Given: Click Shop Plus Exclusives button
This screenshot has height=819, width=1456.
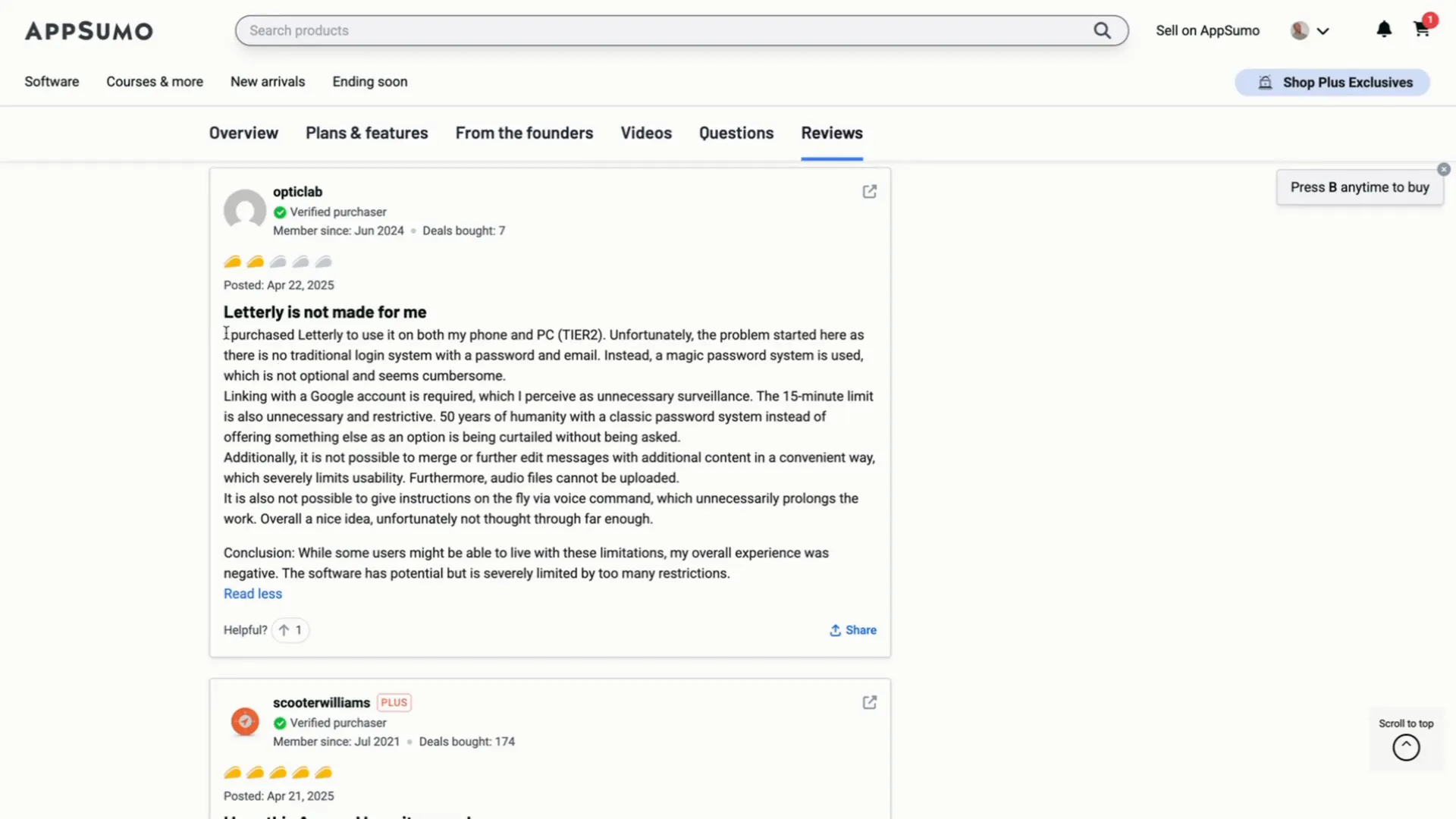Looking at the screenshot, I should click(x=1332, y=83).
